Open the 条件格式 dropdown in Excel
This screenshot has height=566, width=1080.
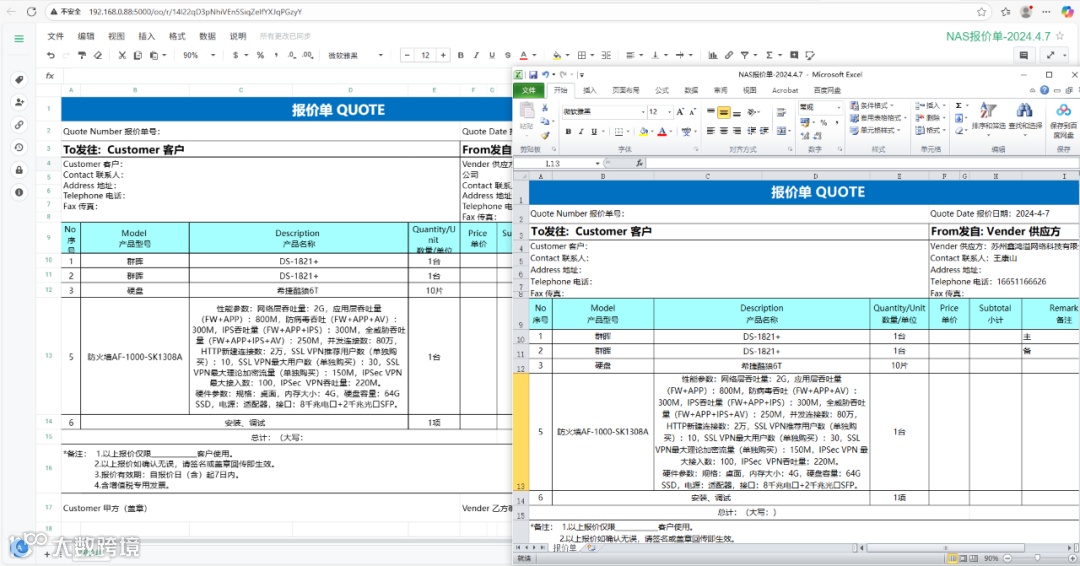click(x=872, y=105)
